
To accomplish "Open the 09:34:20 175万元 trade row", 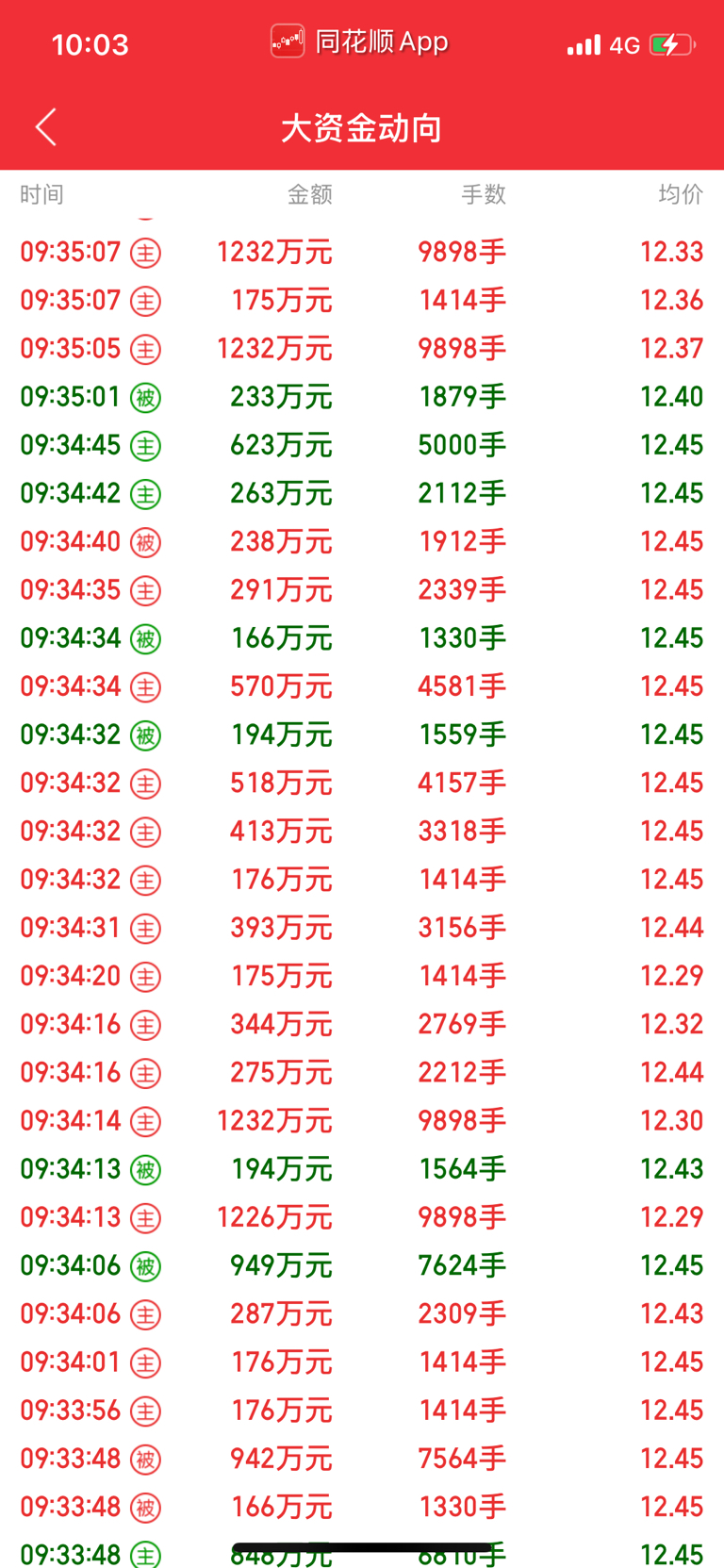I will point(362,976).
